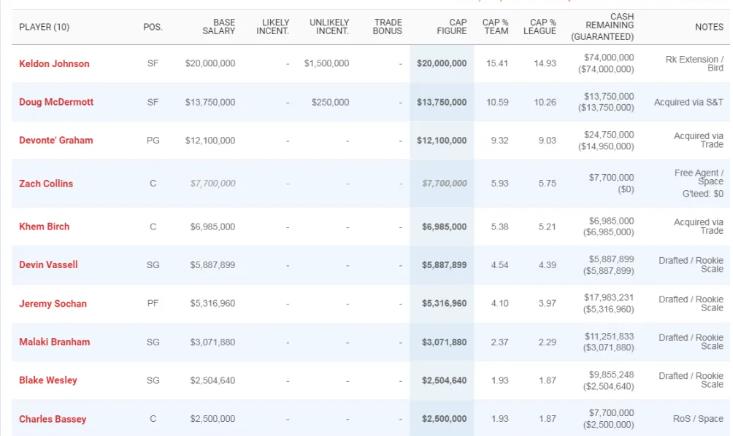The width and height of the screenshot is (733, 436).
Task: Select the $250,000 unlikely incentive cell
Action: pyautogui.click(x=330, y=102)
